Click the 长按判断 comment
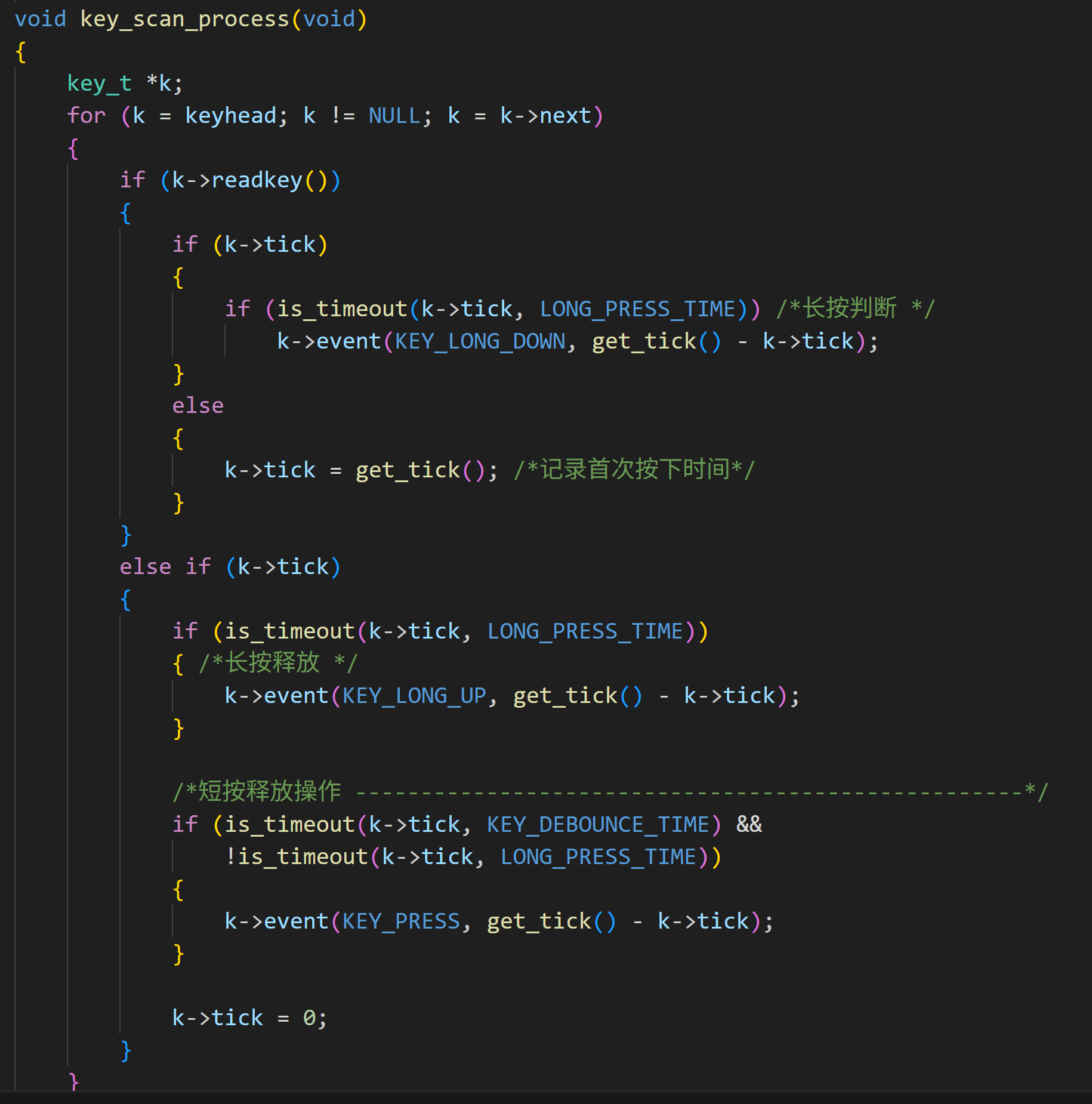The width and height of the screenshot is (1092, 1104). [855, 309]
